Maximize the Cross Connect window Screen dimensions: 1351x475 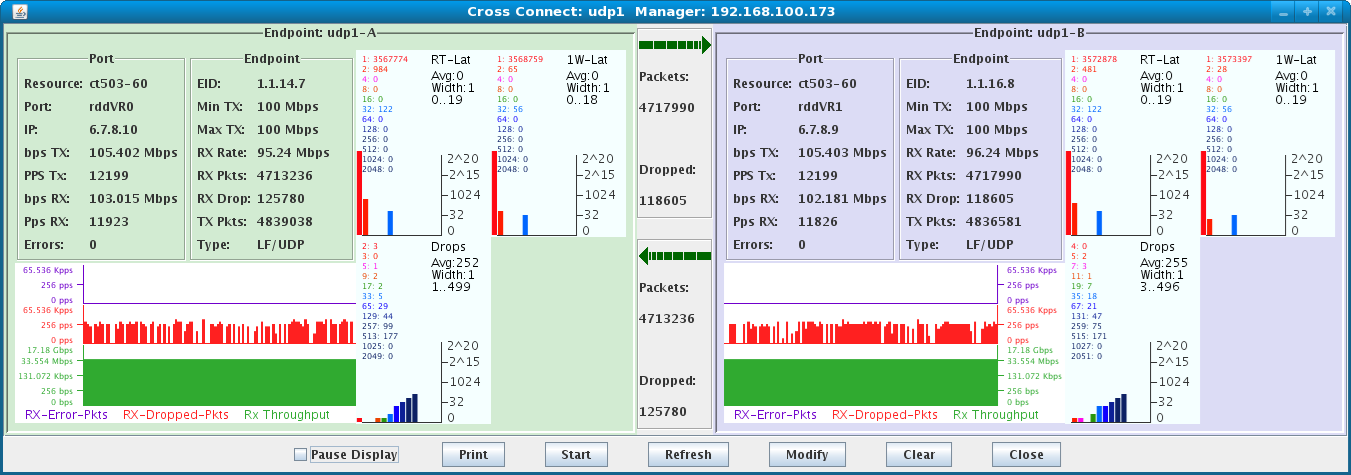[1307, 11]
